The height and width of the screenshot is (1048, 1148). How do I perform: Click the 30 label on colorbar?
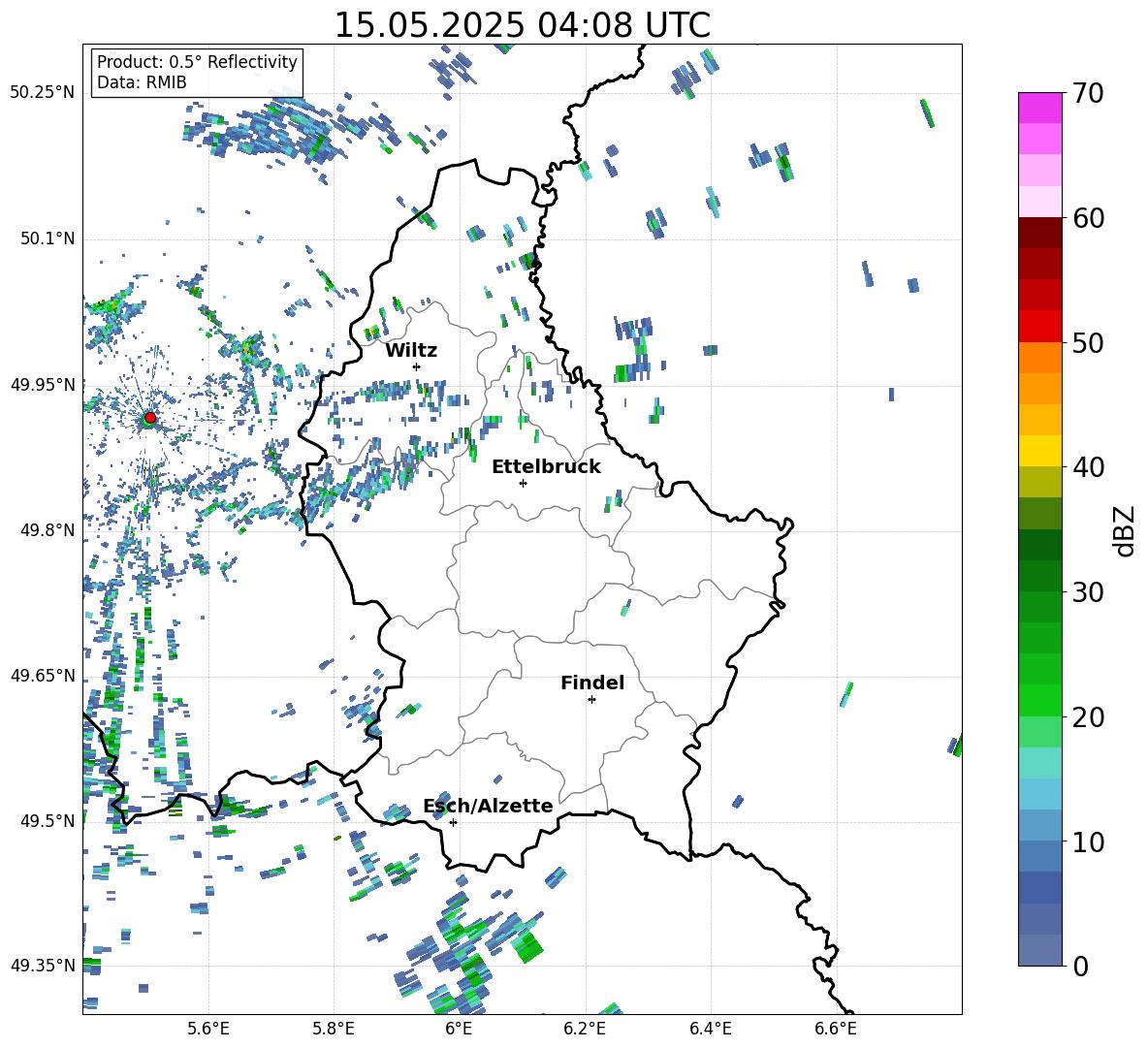(x=1088, y=592)
